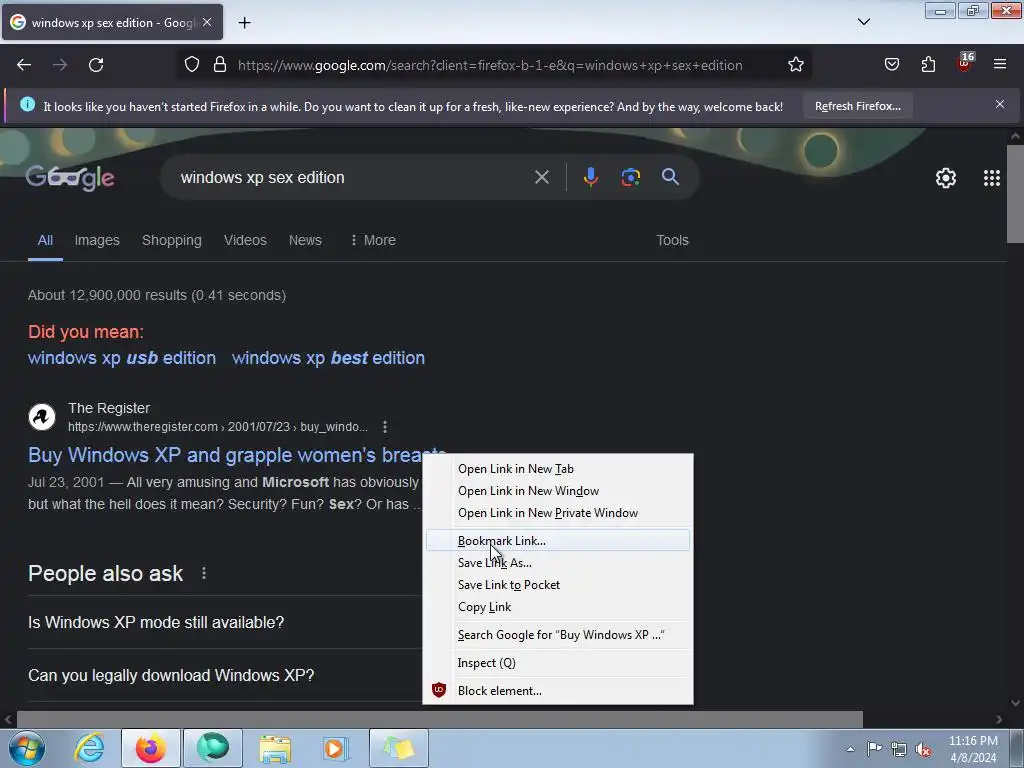Open the Save to Pocket toolbar icon
The width and height of the screenshot is (1024, 768).
(891, 65)
